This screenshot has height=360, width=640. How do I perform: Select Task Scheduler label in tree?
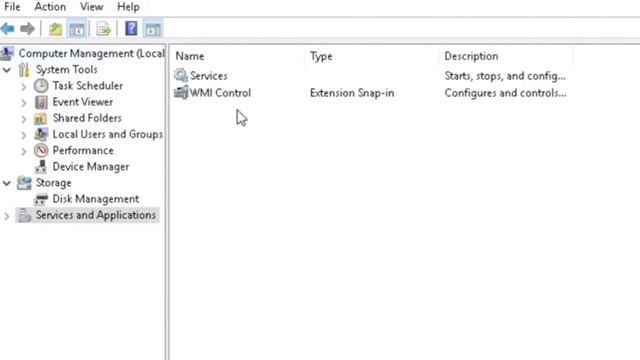(x=88, y=86)
